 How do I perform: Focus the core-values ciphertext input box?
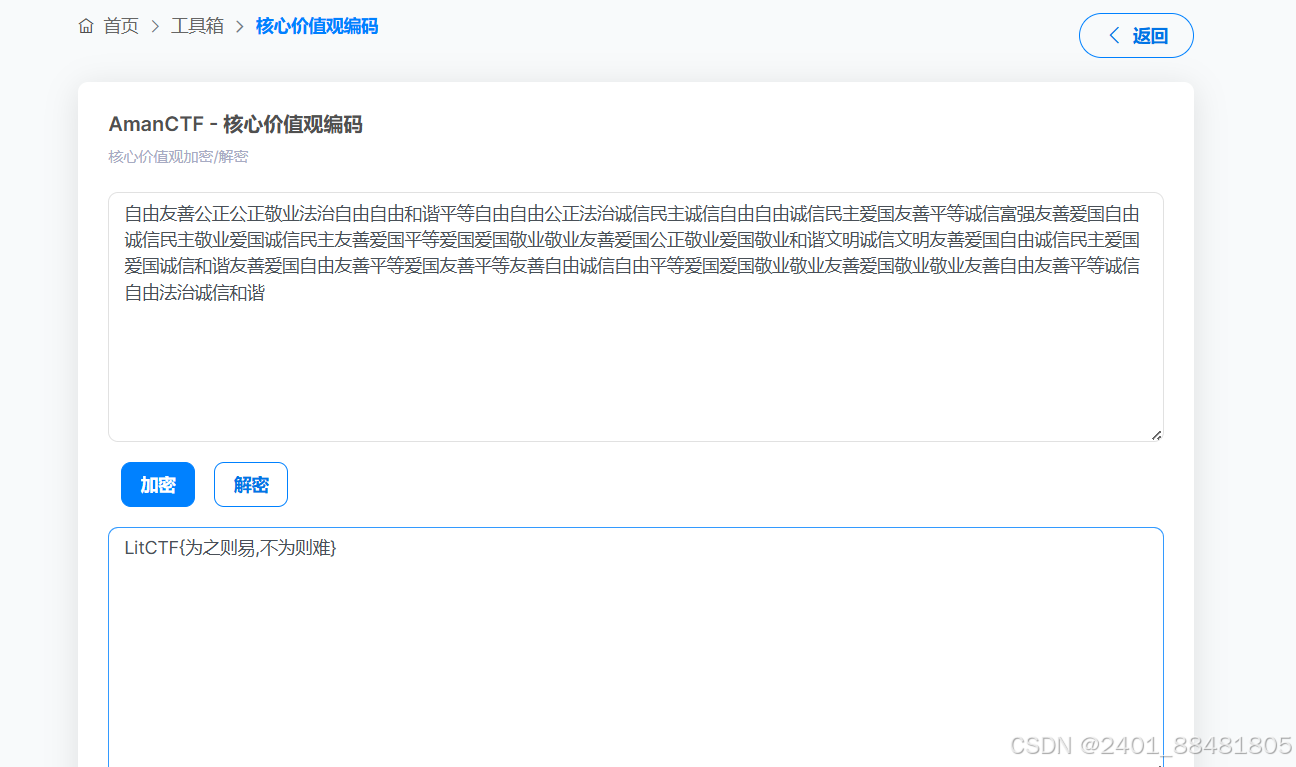(x=636, y=317)
